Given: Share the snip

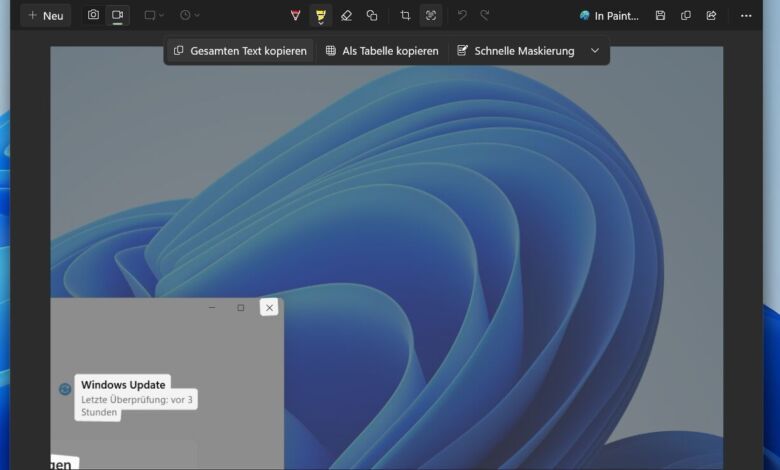Looking at the screenshot, I should coord(711,16).
